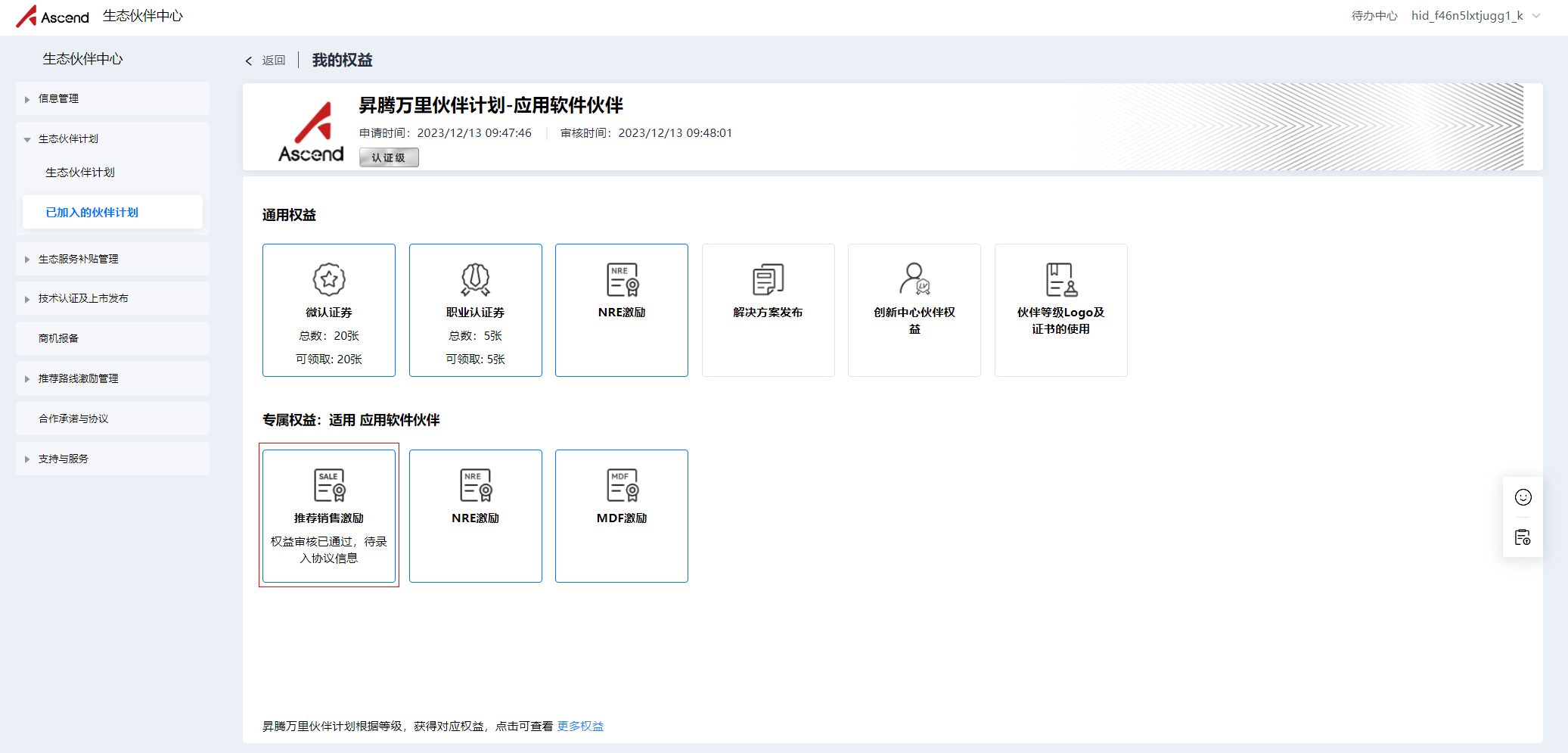The height and width of the screenshot is (753, 1568).
Task: Open the username account dropdown arrow
Action: point(1536,16)
